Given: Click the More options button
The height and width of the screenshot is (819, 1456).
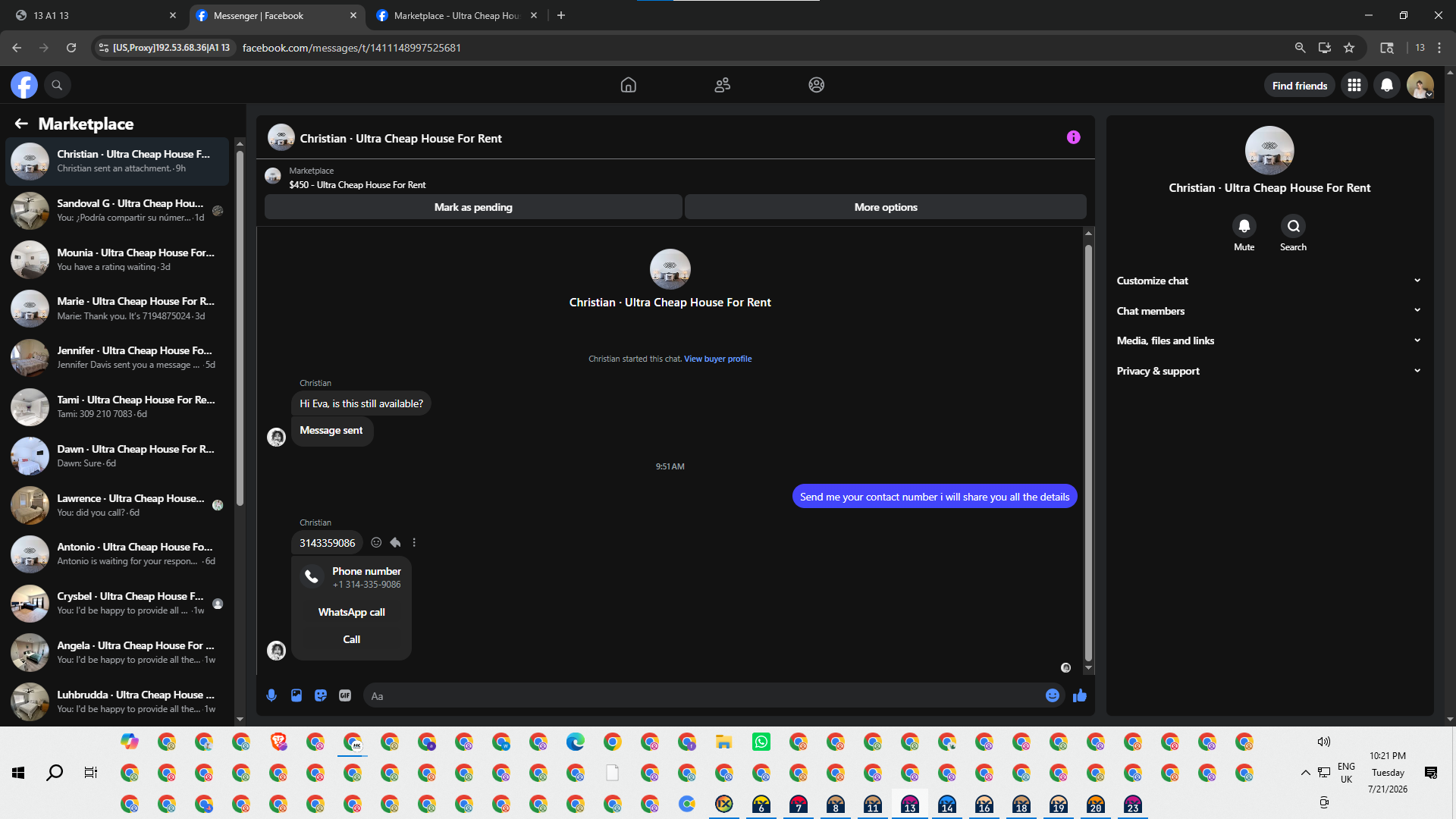Looking at the screenshot, I should coord(886,207).
